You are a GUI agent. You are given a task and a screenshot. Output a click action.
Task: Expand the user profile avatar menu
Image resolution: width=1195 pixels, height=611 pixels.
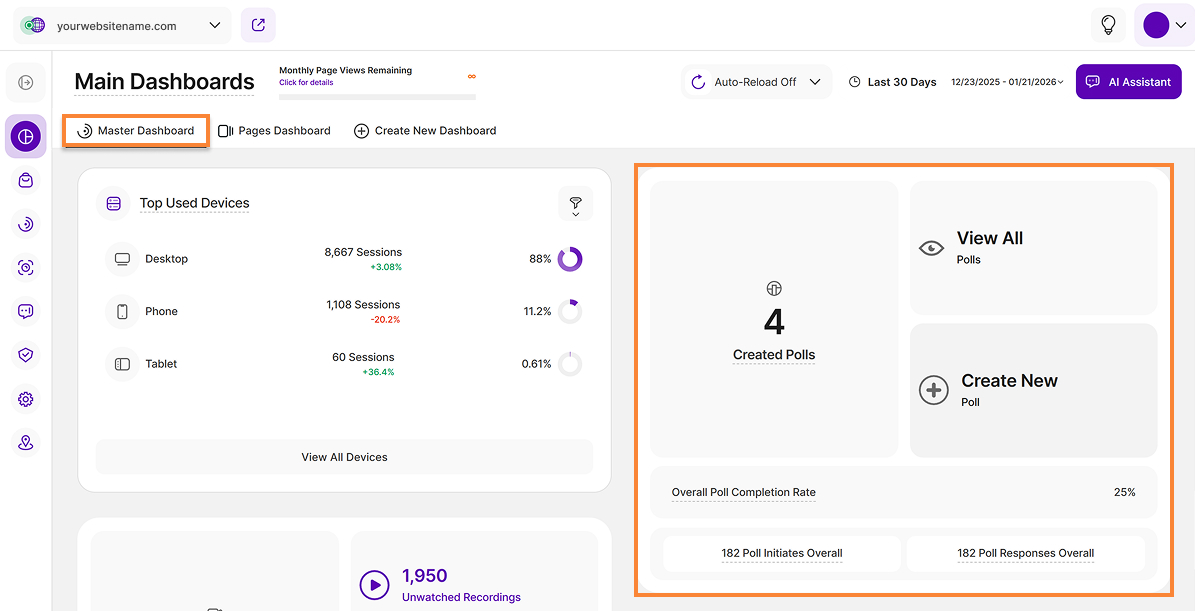[1164, 25]
